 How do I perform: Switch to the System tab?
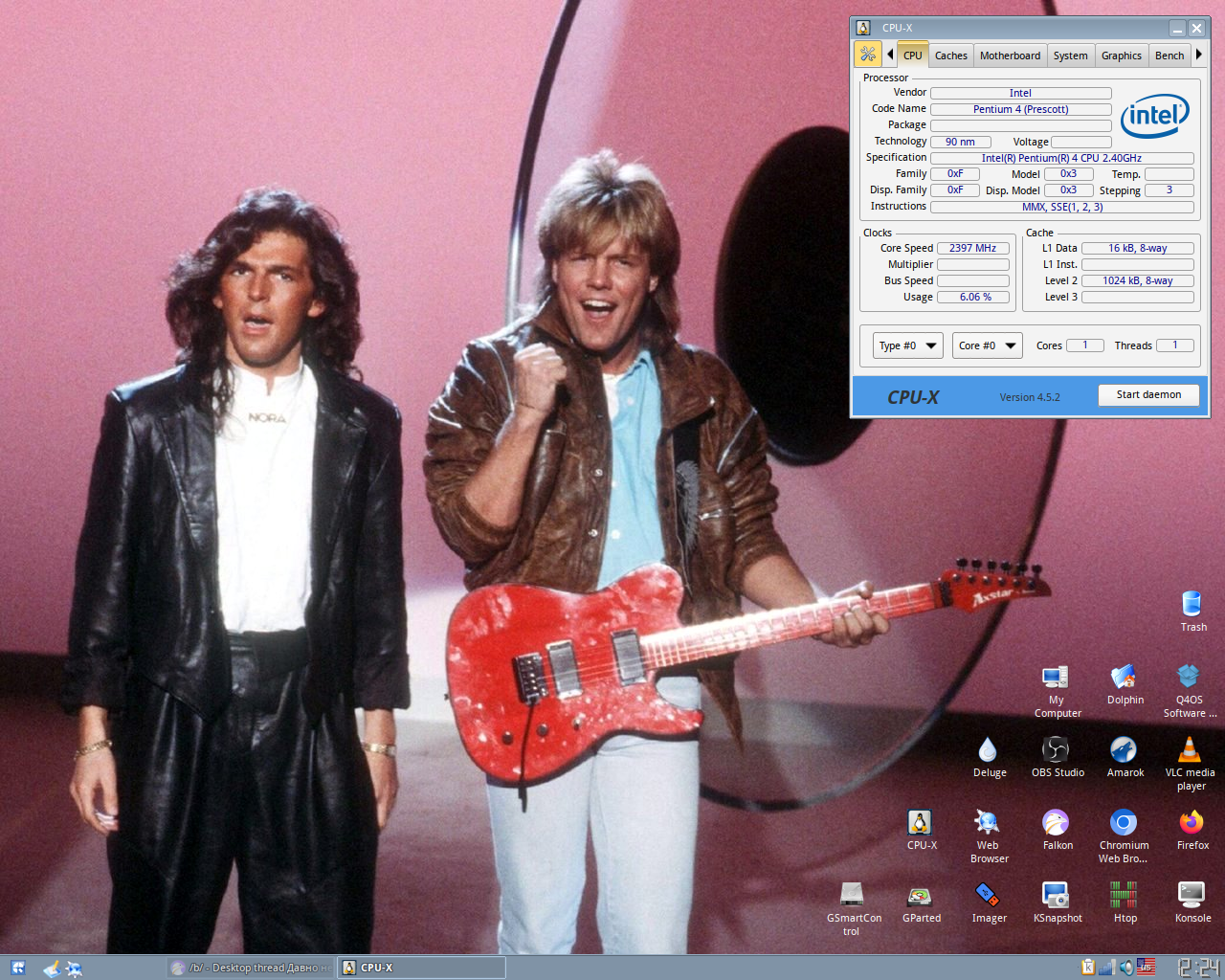tap(1070, 56)
